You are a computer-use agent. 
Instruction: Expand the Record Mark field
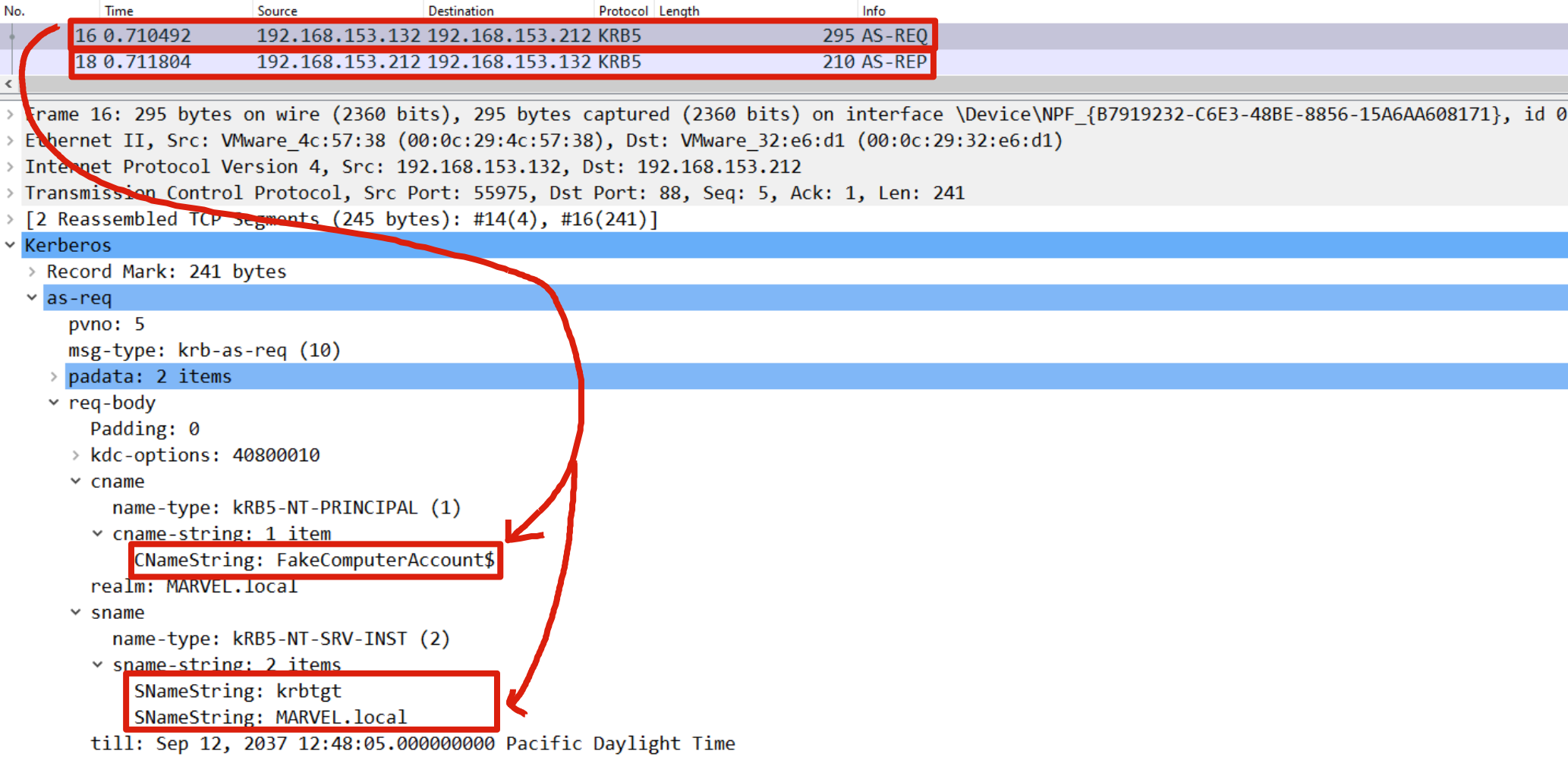coord(32,272)
